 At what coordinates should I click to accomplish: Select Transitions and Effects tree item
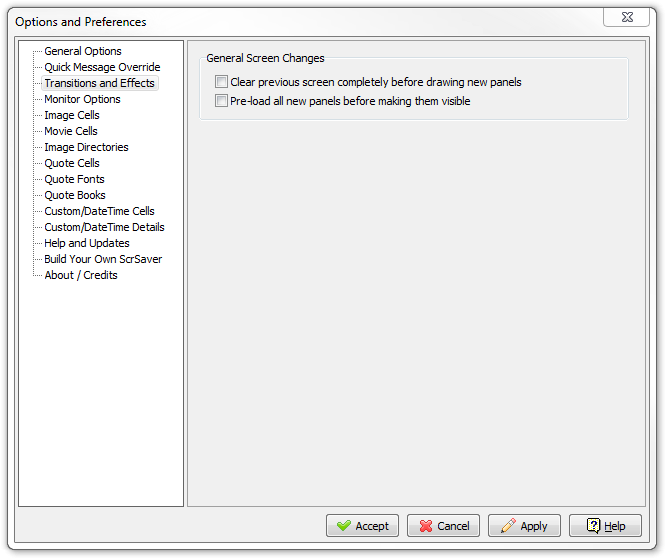click(99, 83)
